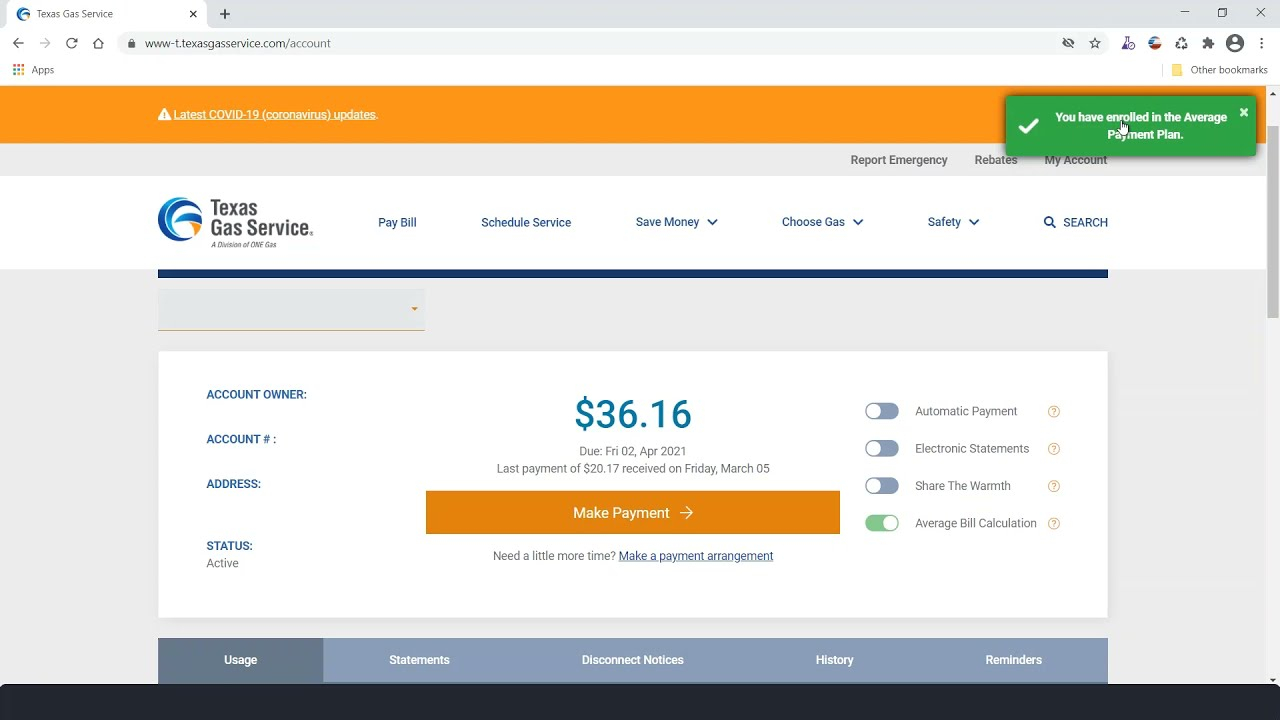Viewport: 1280px width, 720px height.
Task: Open Pay Bill in the navigation
Action: 397,222
